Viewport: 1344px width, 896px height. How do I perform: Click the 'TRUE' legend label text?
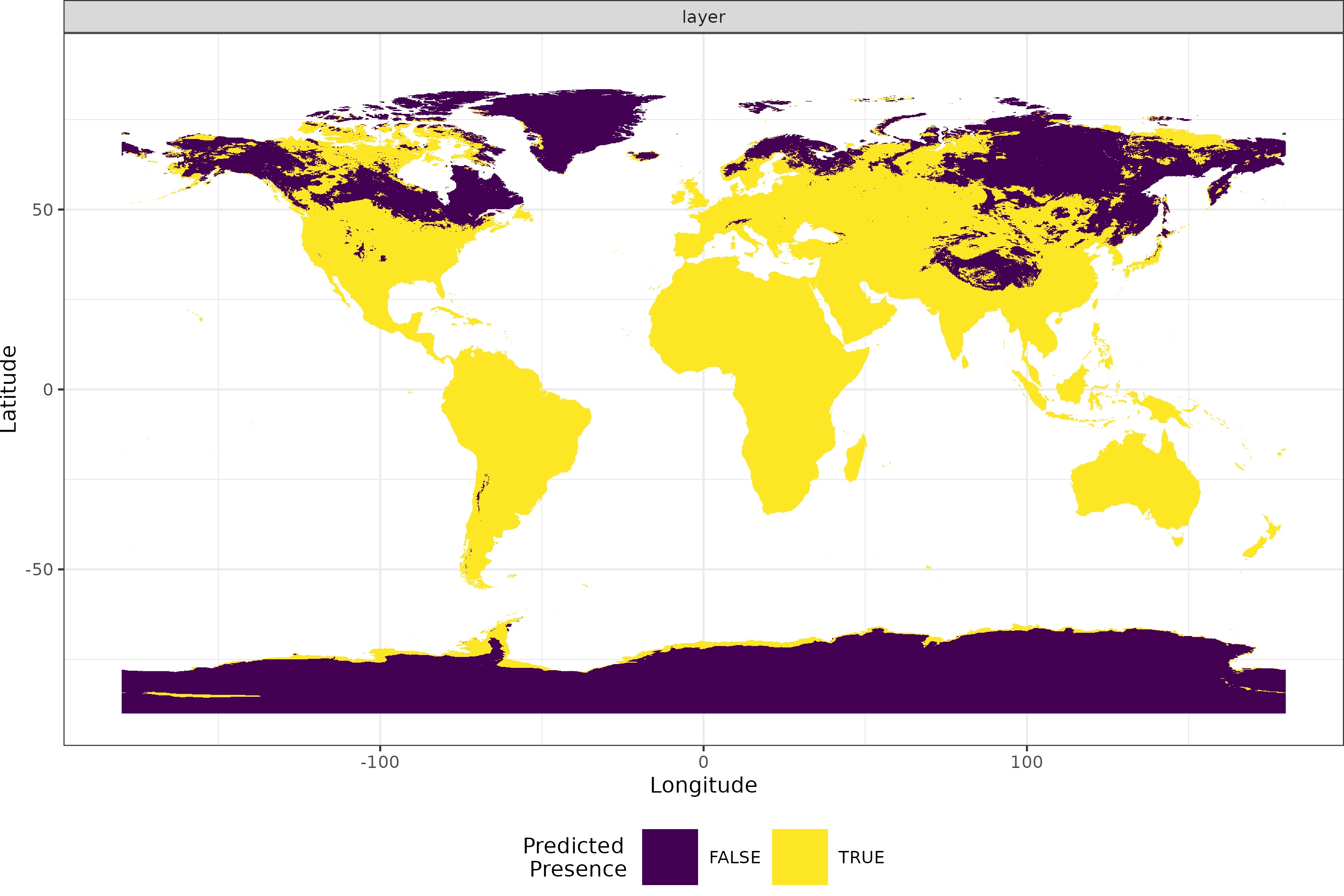[861, 858]
